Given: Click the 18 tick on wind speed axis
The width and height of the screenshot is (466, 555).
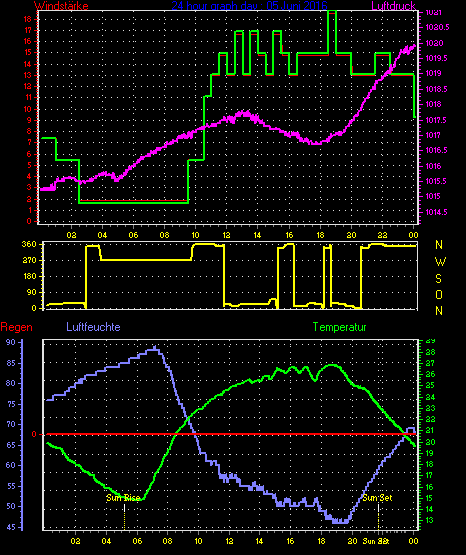Looking at the screenshot, I should (28, 19).
